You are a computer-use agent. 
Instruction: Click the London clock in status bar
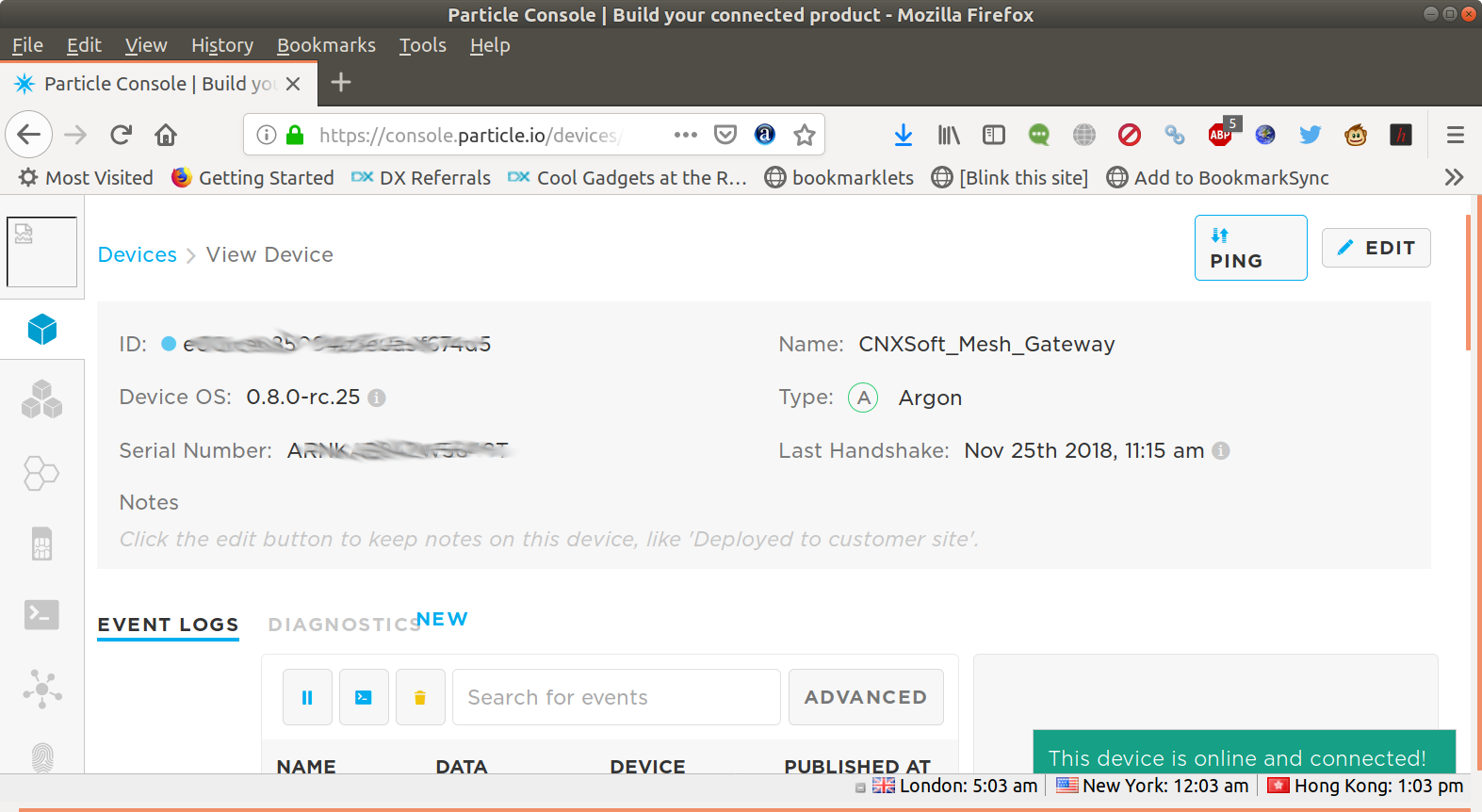(955, 786)
